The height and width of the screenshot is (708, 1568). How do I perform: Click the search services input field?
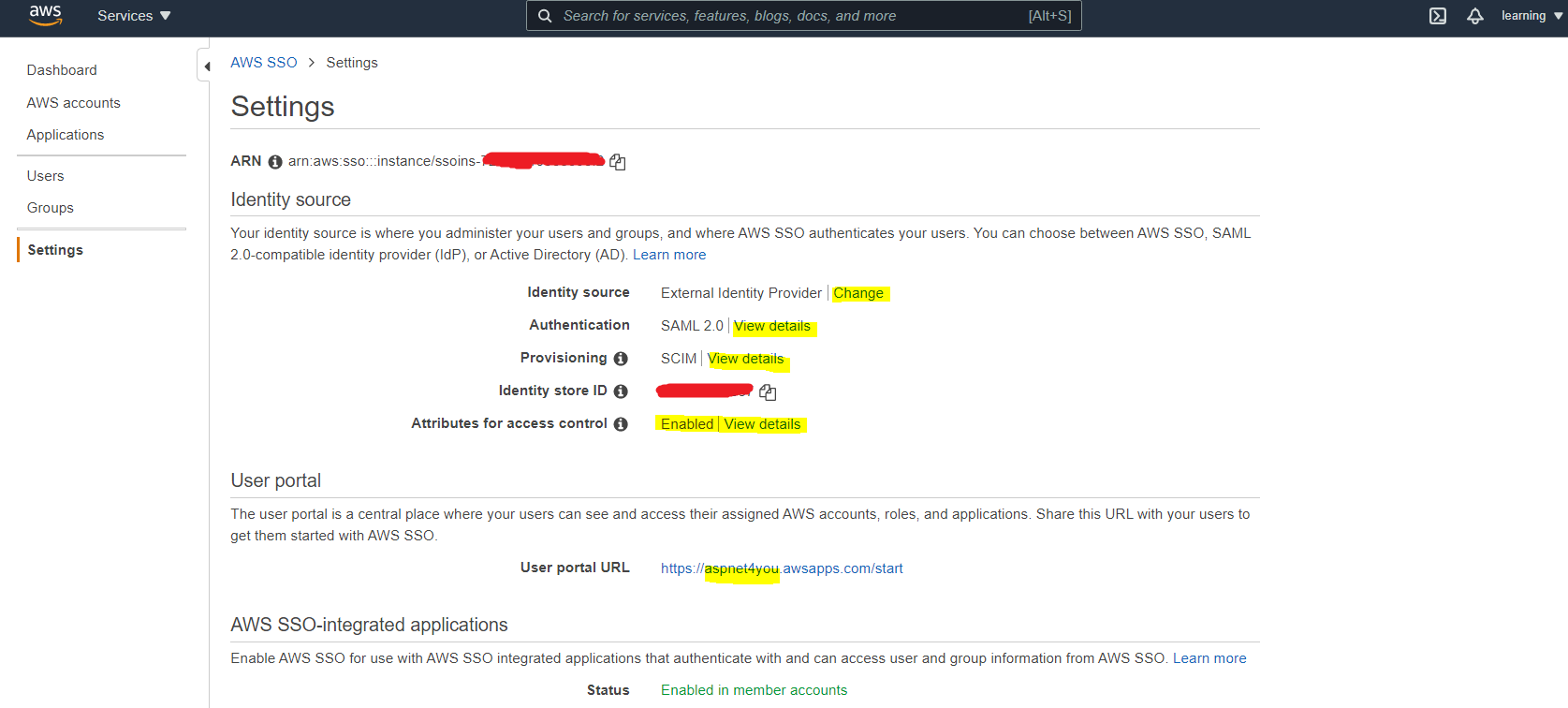tap(804, 16)
